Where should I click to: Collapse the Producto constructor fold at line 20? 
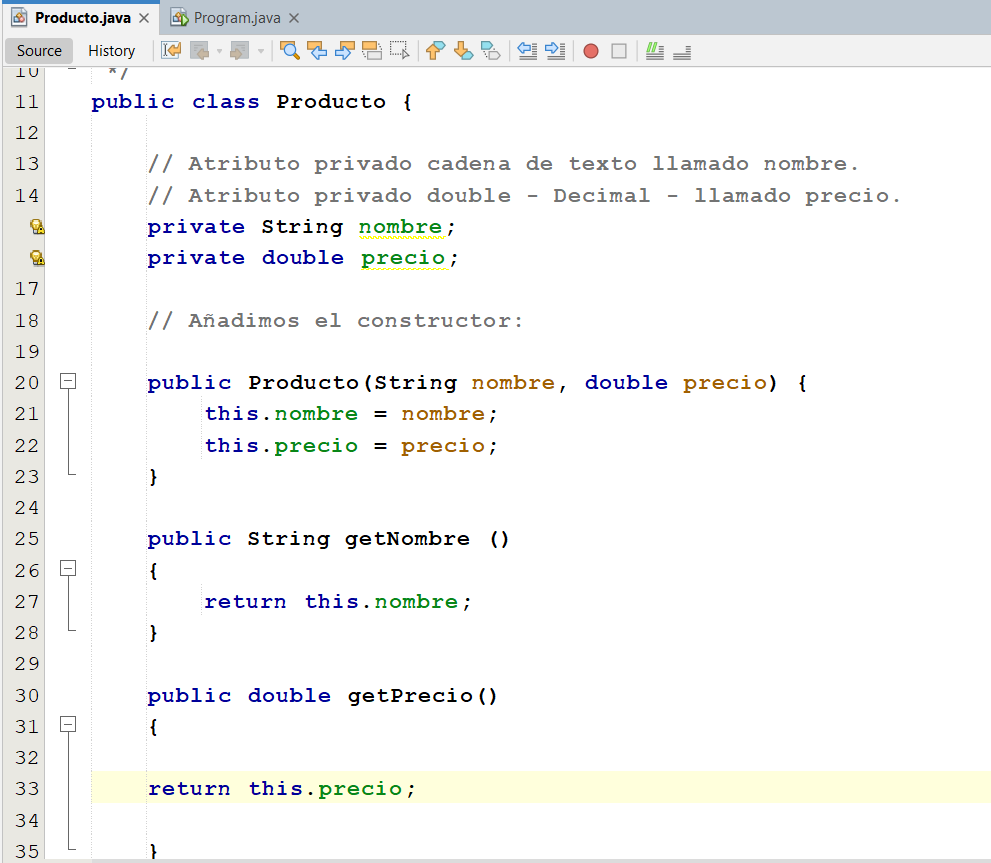pos(67,381)
